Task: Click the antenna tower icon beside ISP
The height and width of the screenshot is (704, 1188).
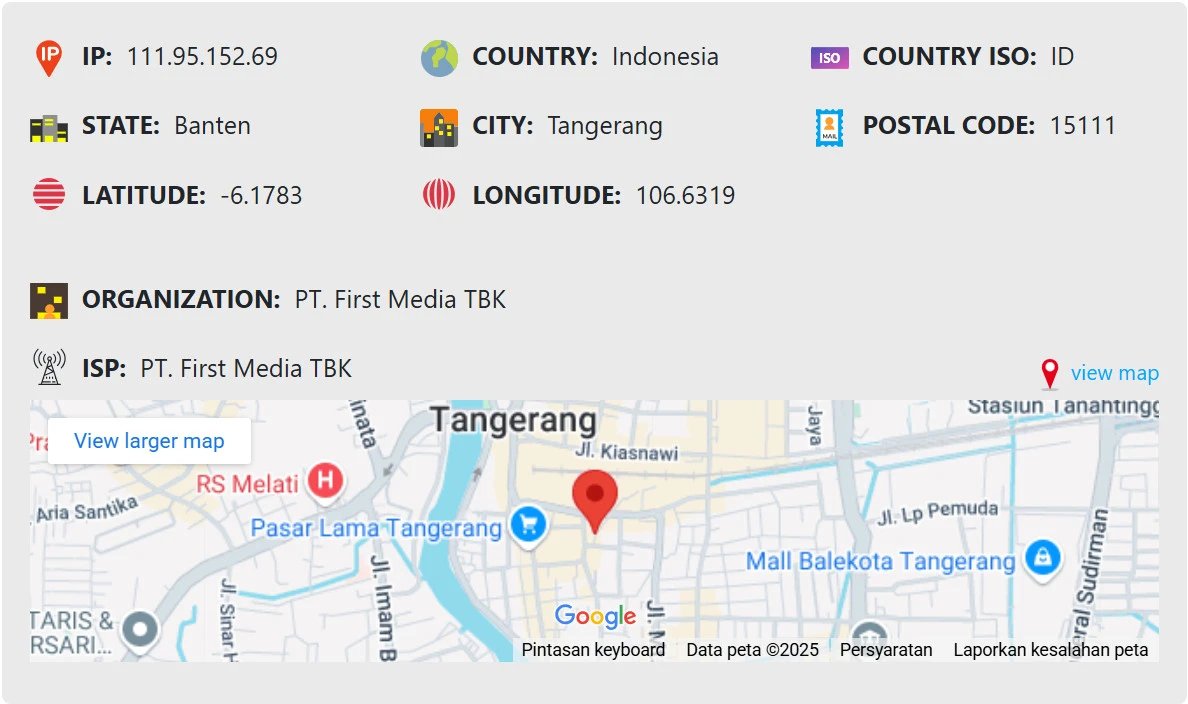Action: coord(48,368)
